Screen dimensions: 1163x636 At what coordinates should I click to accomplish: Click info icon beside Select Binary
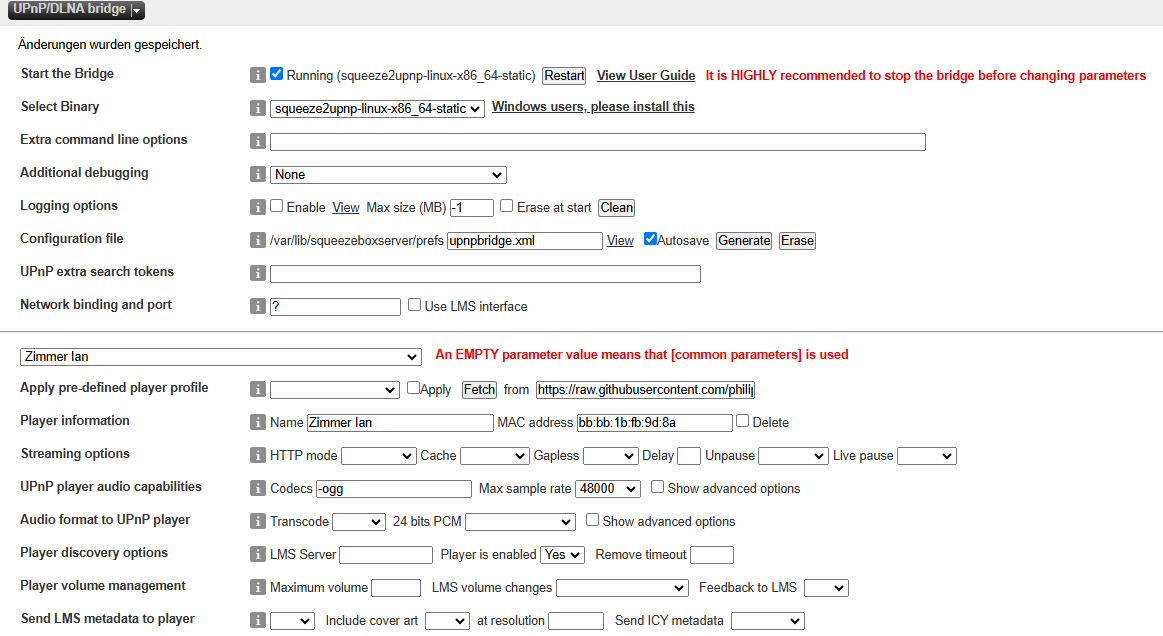[x=257, y=108]
